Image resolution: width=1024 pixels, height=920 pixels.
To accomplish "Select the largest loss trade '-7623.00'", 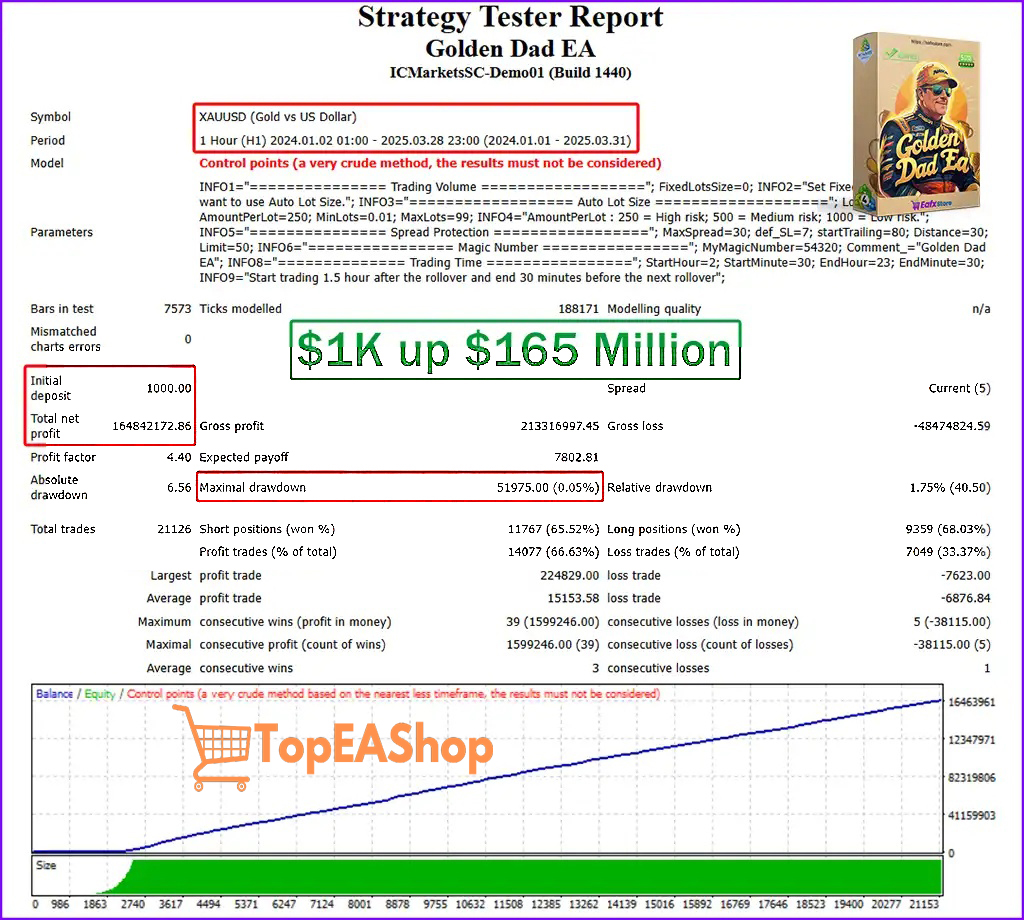I will [x=966, y=575].
